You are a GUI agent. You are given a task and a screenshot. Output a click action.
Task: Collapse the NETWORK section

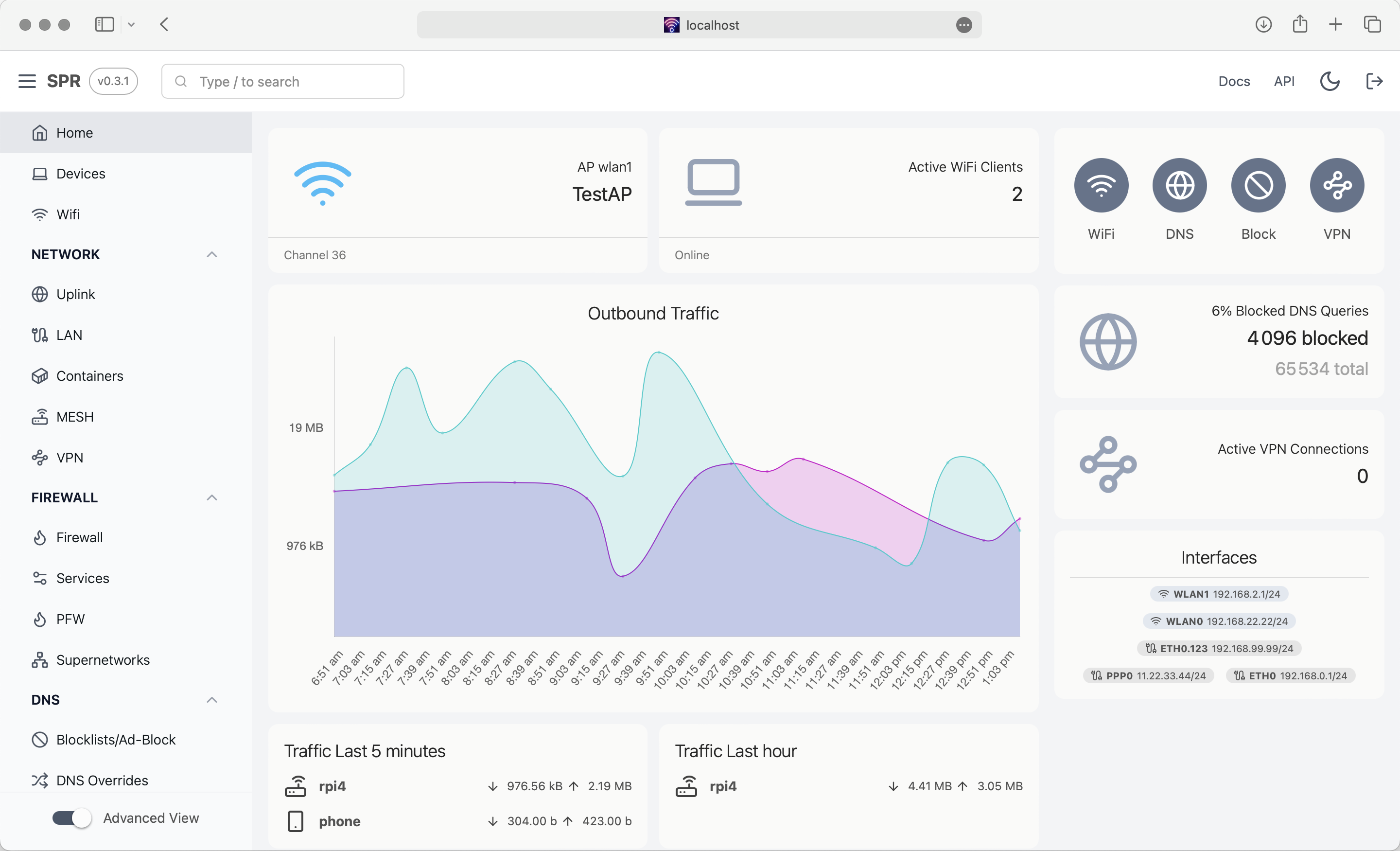[211, 254]
